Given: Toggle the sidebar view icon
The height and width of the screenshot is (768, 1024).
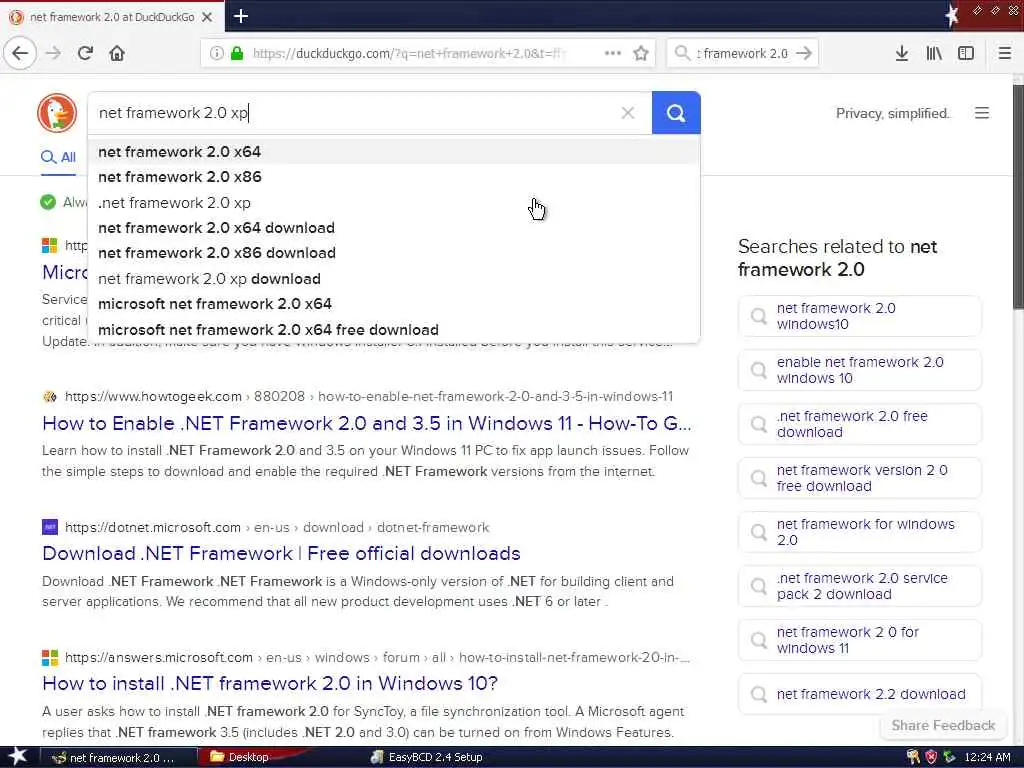Looking at the screenshot, I should 966,53.
